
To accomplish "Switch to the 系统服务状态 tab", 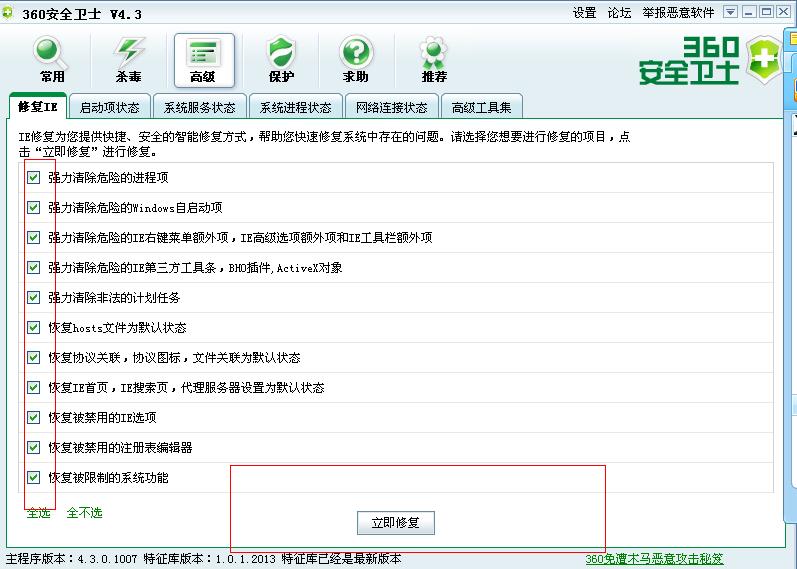I will [200, 107].
